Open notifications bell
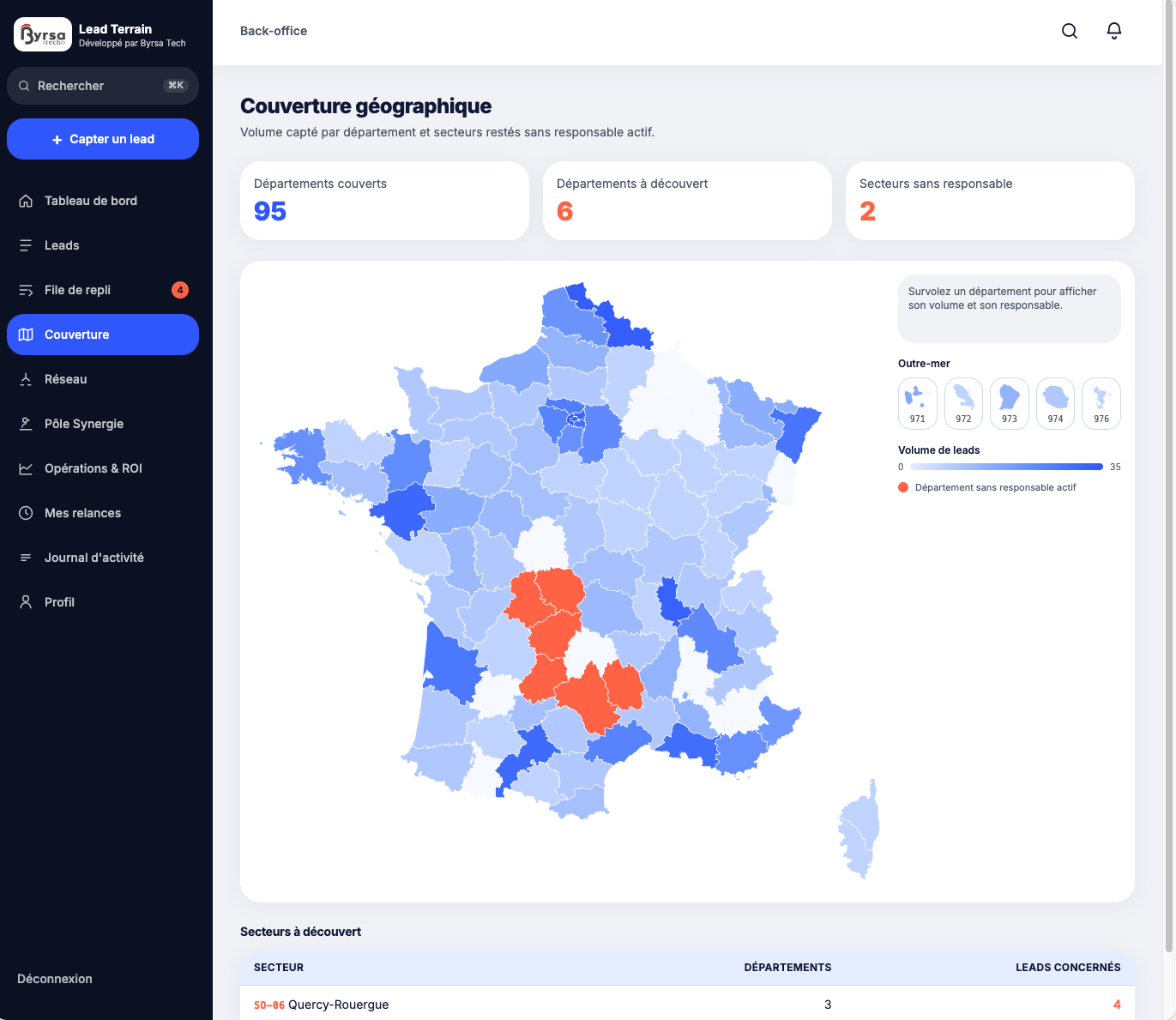 click(x=1114, y=31)
